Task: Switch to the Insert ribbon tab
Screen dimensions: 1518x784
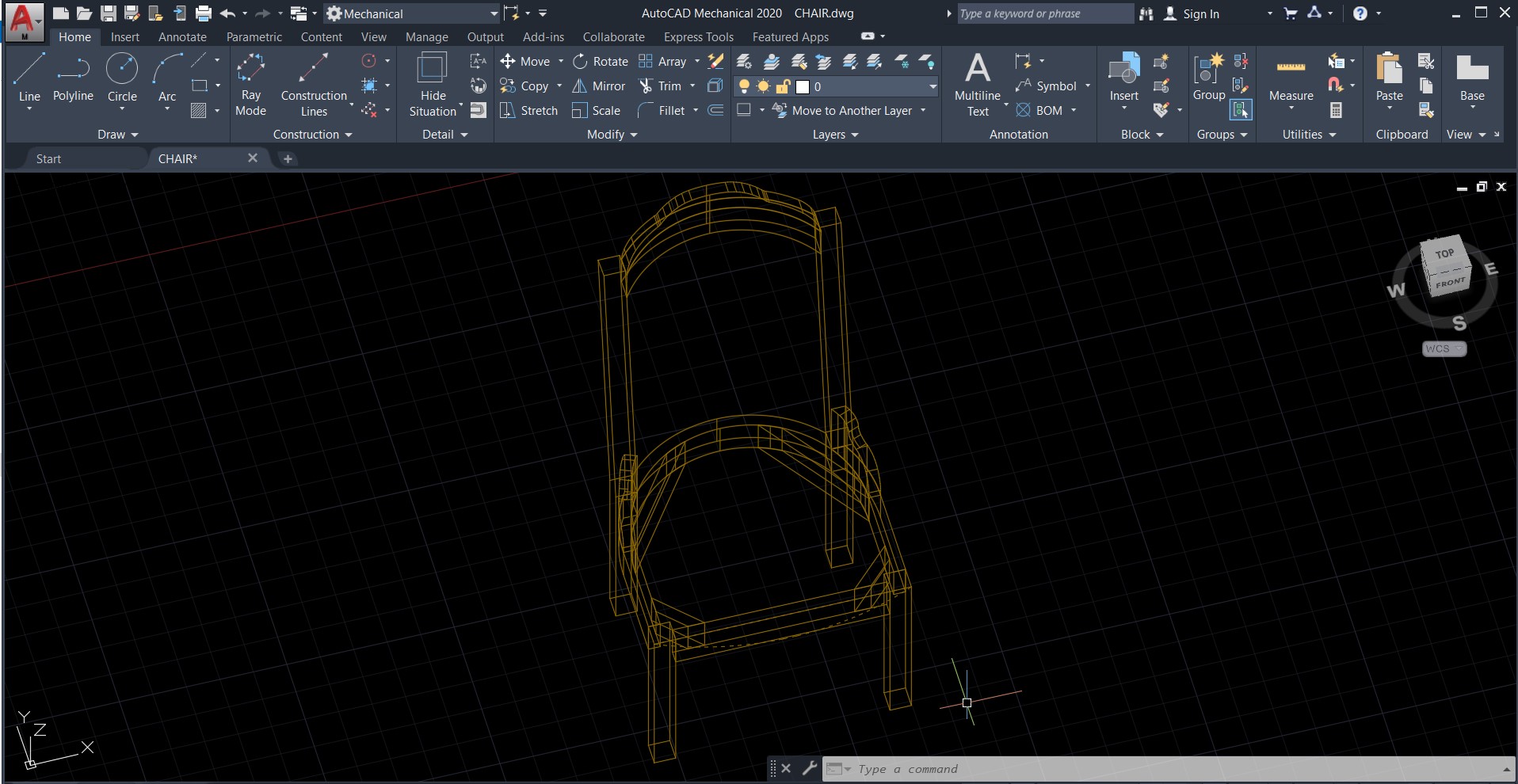Action: pos(124,37)
